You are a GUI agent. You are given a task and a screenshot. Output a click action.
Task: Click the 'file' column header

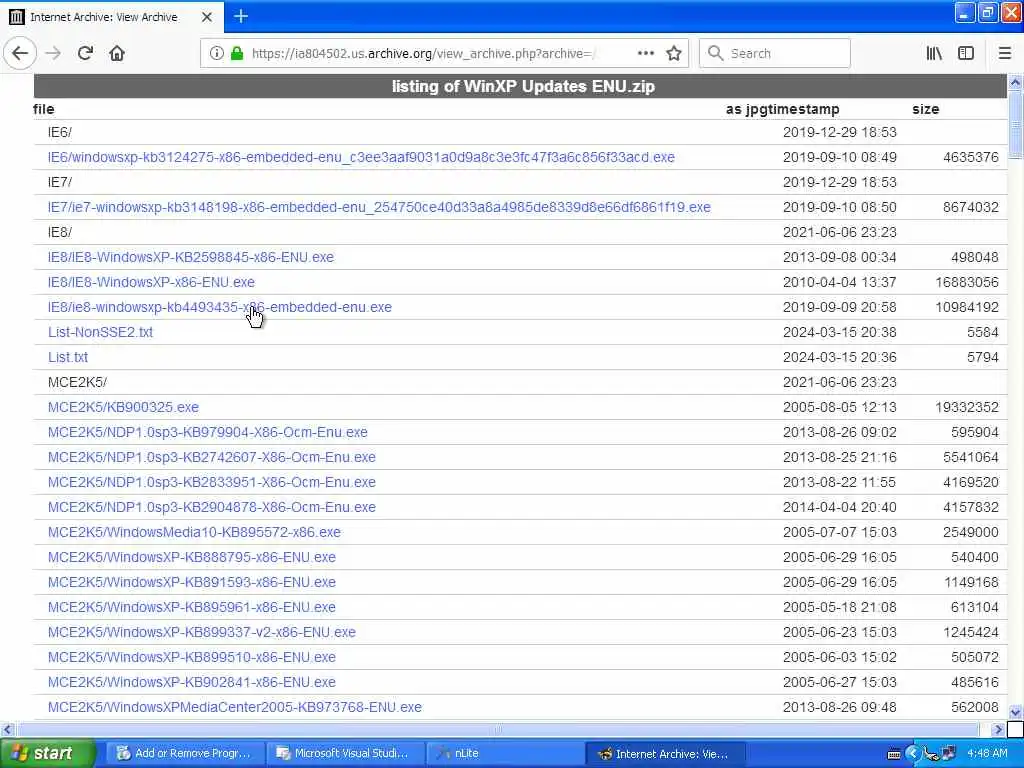tap(44, 109)
